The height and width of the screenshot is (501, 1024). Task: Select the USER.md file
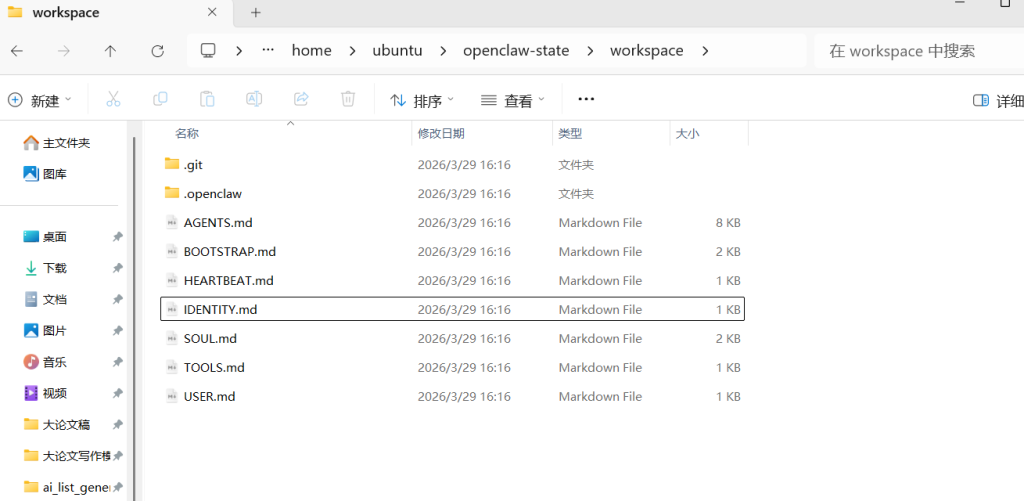[452, 396]
